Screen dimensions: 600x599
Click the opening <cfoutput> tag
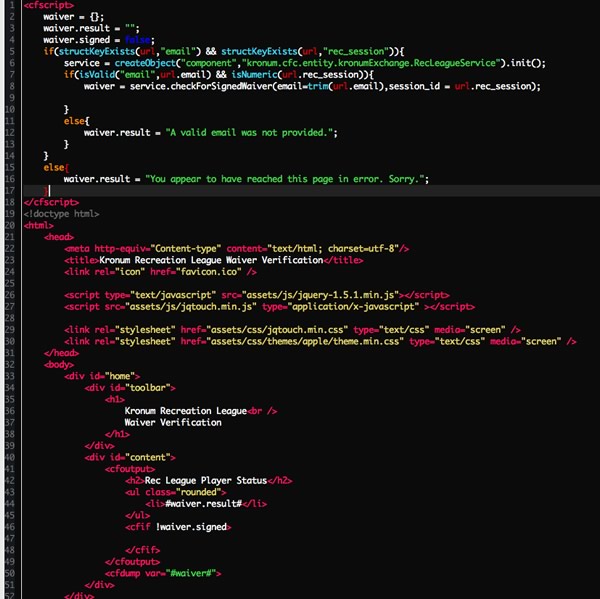(130, 469)
